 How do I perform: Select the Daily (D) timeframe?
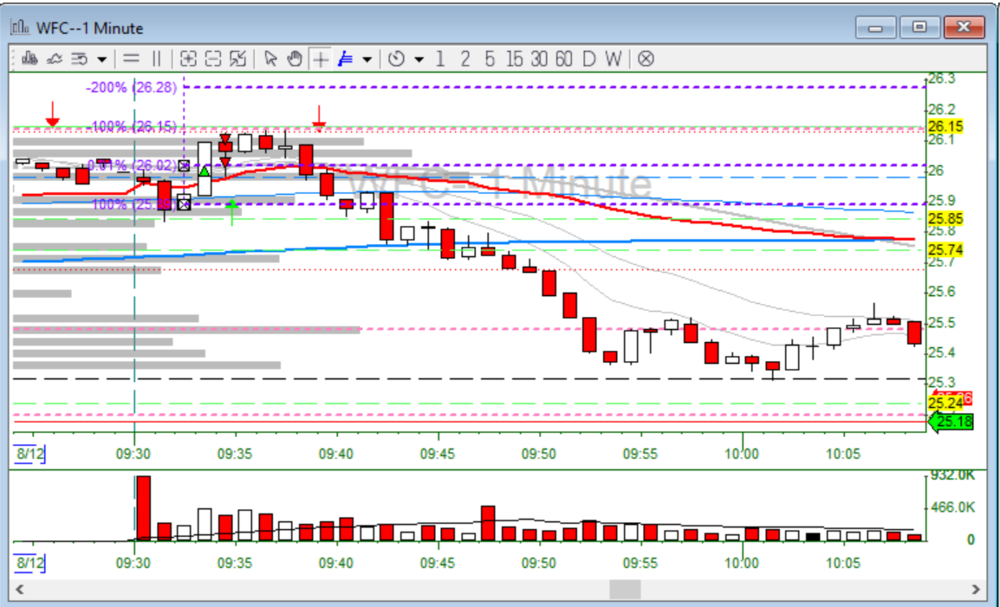tap(589, 59)
